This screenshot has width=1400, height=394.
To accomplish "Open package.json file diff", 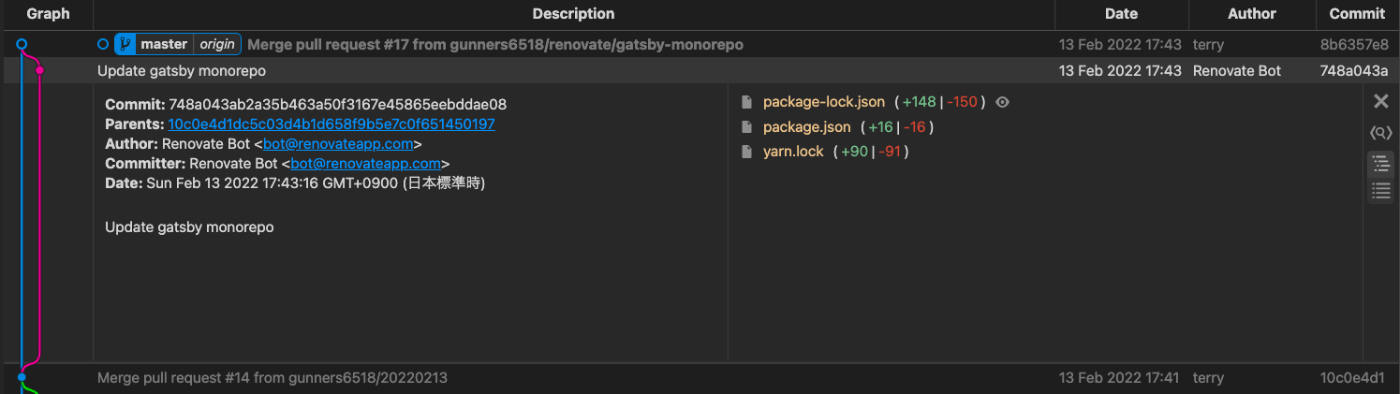I will 807,127.
